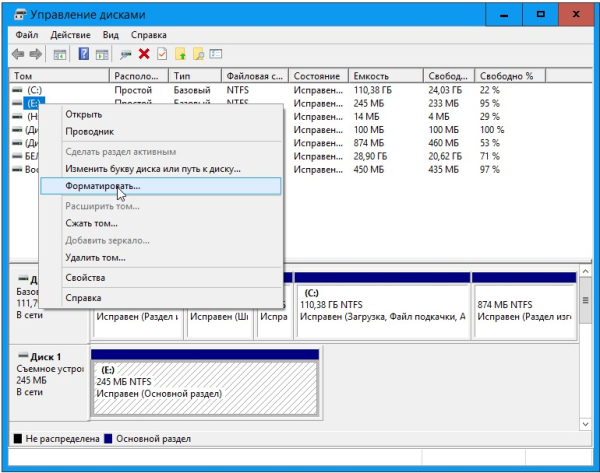Open the Действие menu
This screenshot has height=473, width=600.
coord(70,35)
